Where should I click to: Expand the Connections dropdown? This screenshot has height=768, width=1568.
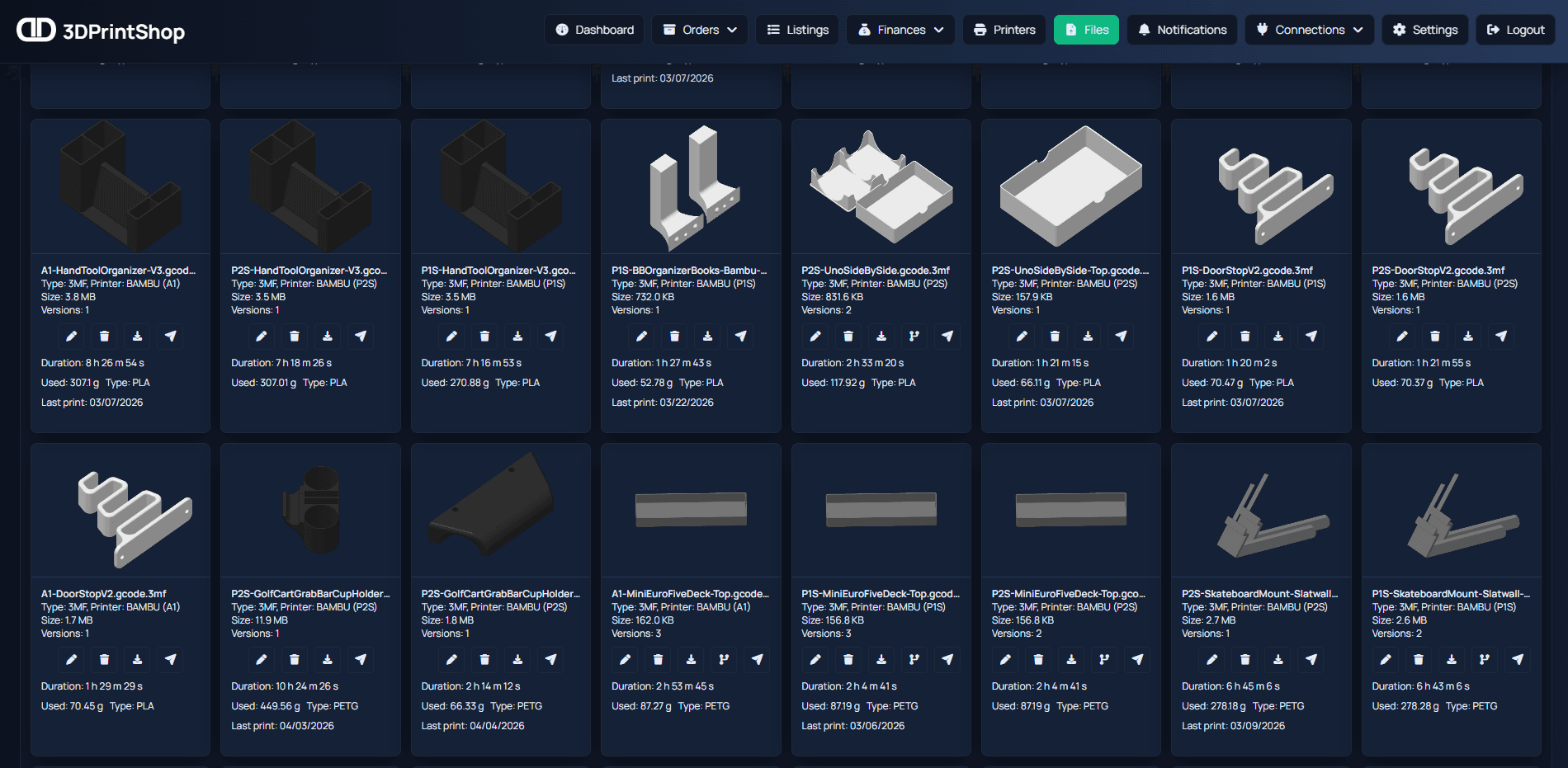point(1309,30)
